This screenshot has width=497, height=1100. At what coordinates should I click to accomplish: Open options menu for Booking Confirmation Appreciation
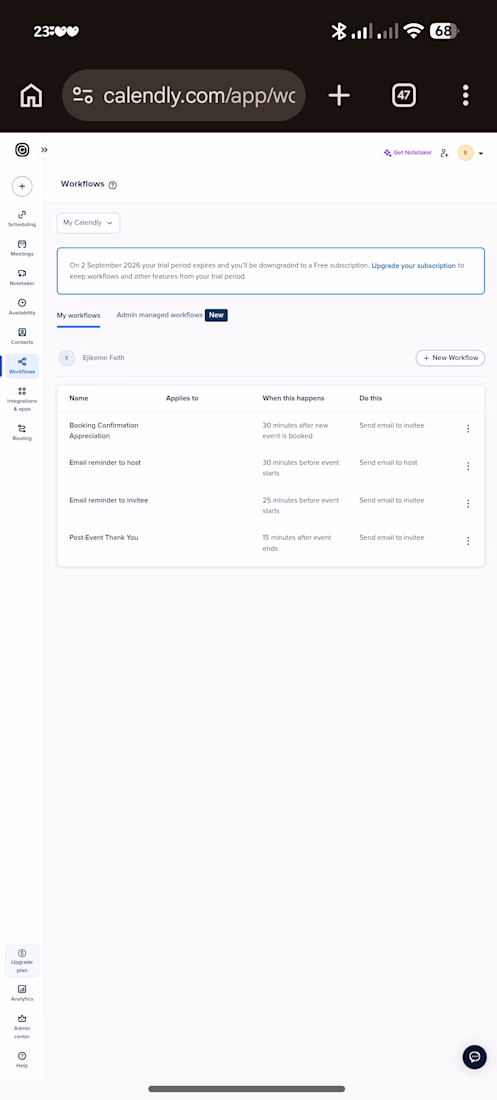[468, 428]
